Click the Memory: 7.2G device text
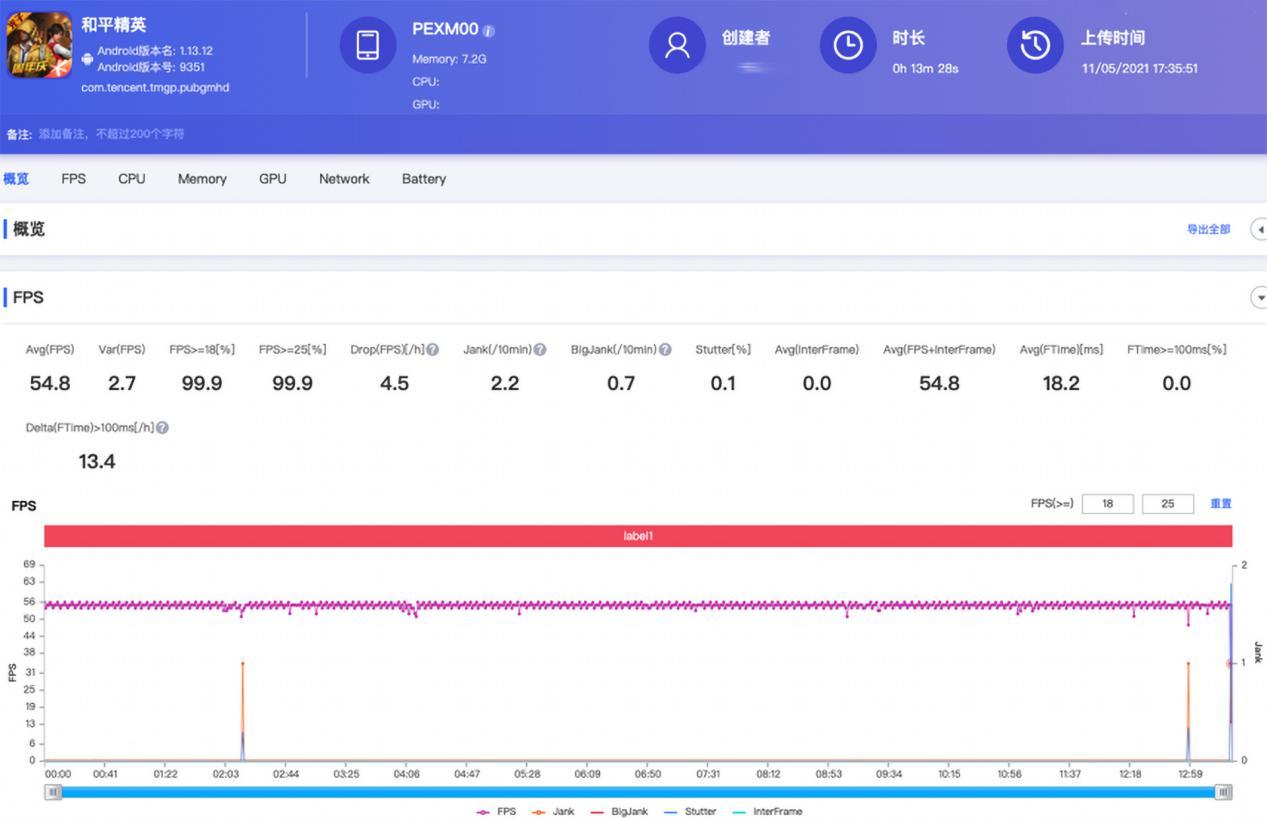The height and width of the screenshot is (821, 1267). tap(449, 59)
